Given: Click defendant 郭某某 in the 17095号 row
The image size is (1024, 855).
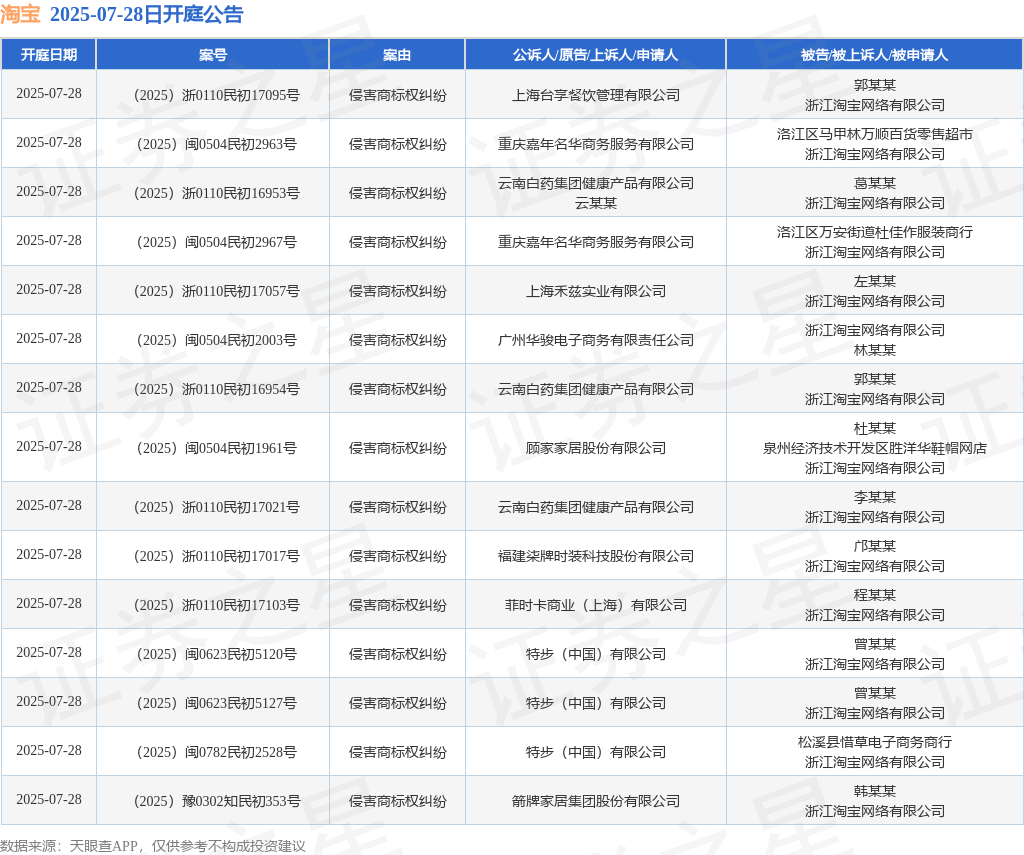Looking at the screenshot, I should pyautogui.click(x=874, y=85).
